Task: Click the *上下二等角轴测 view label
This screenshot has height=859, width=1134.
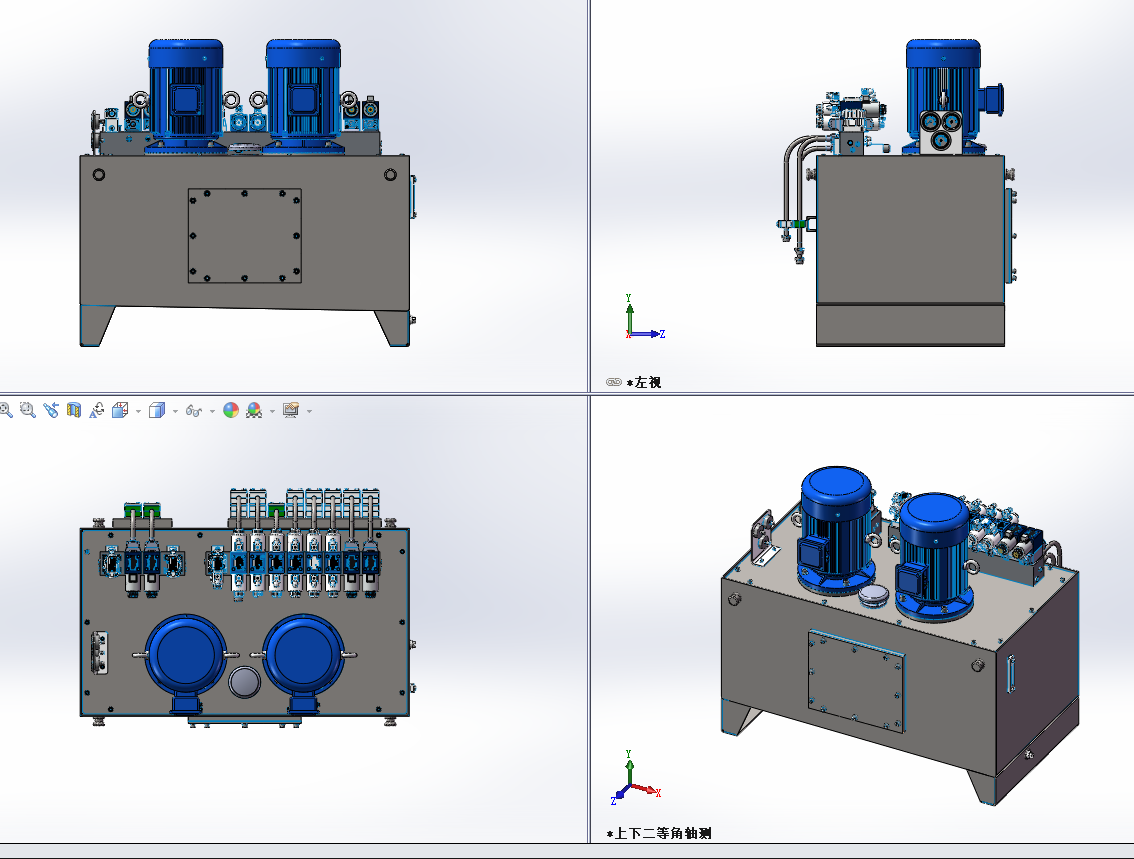Action: pyautogui.click(x=660, y=833)
